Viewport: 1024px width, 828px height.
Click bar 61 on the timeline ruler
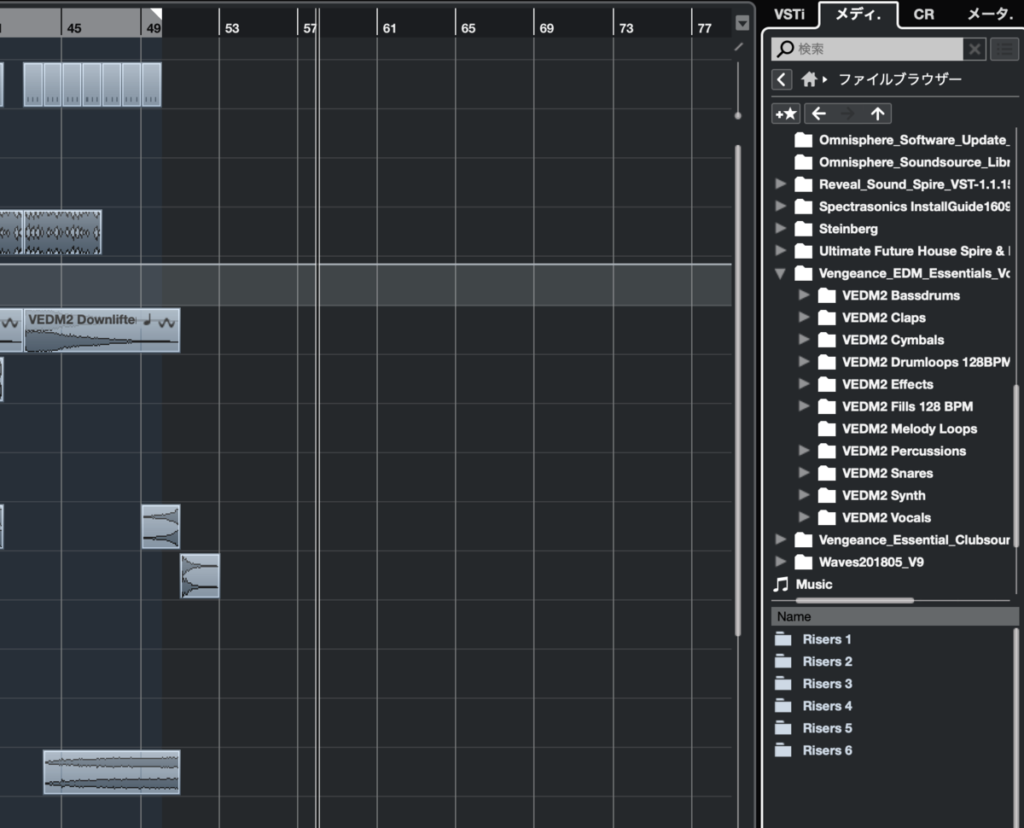[x=389, y=28]
